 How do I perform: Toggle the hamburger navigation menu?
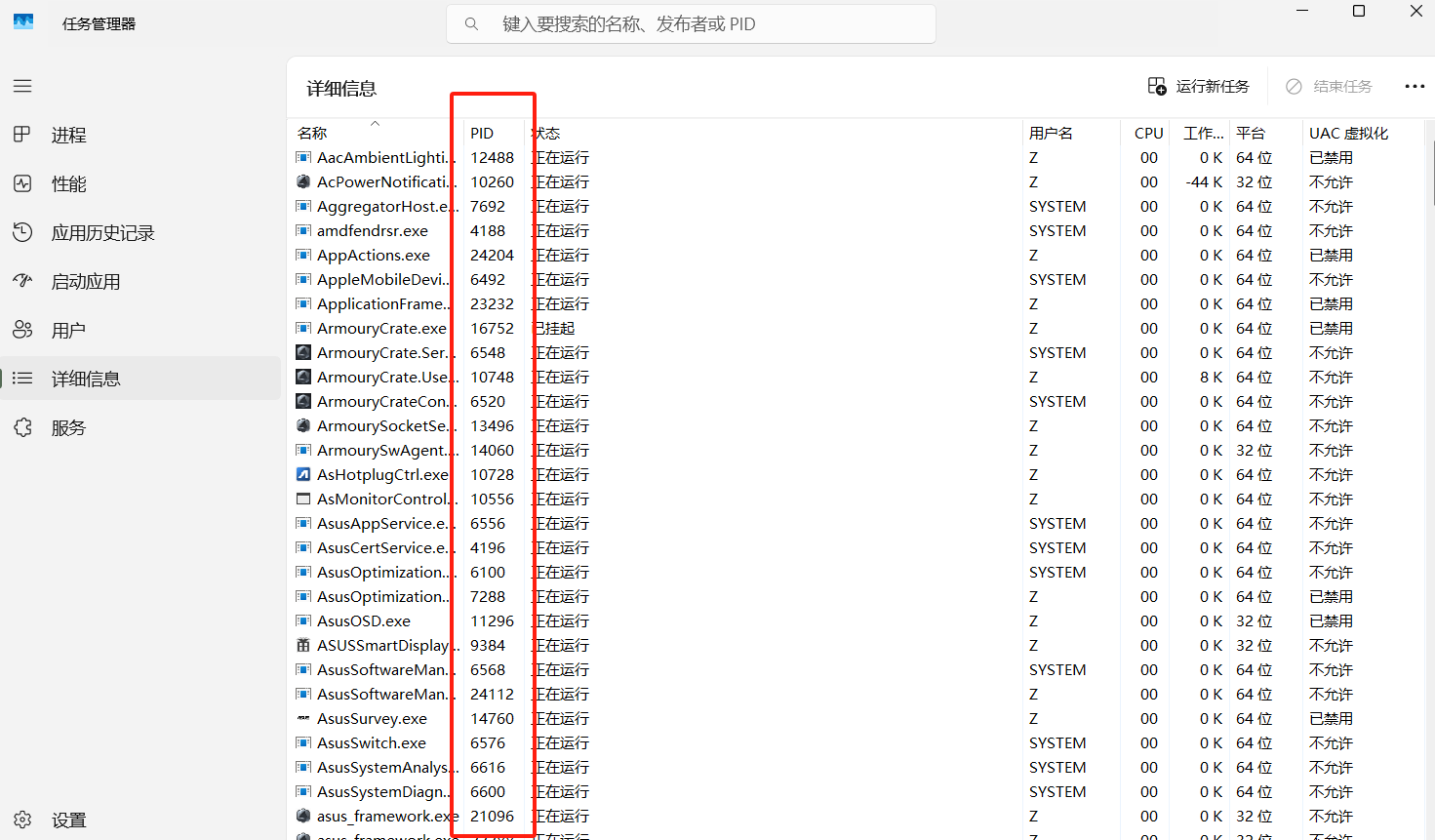coord(22,86)
